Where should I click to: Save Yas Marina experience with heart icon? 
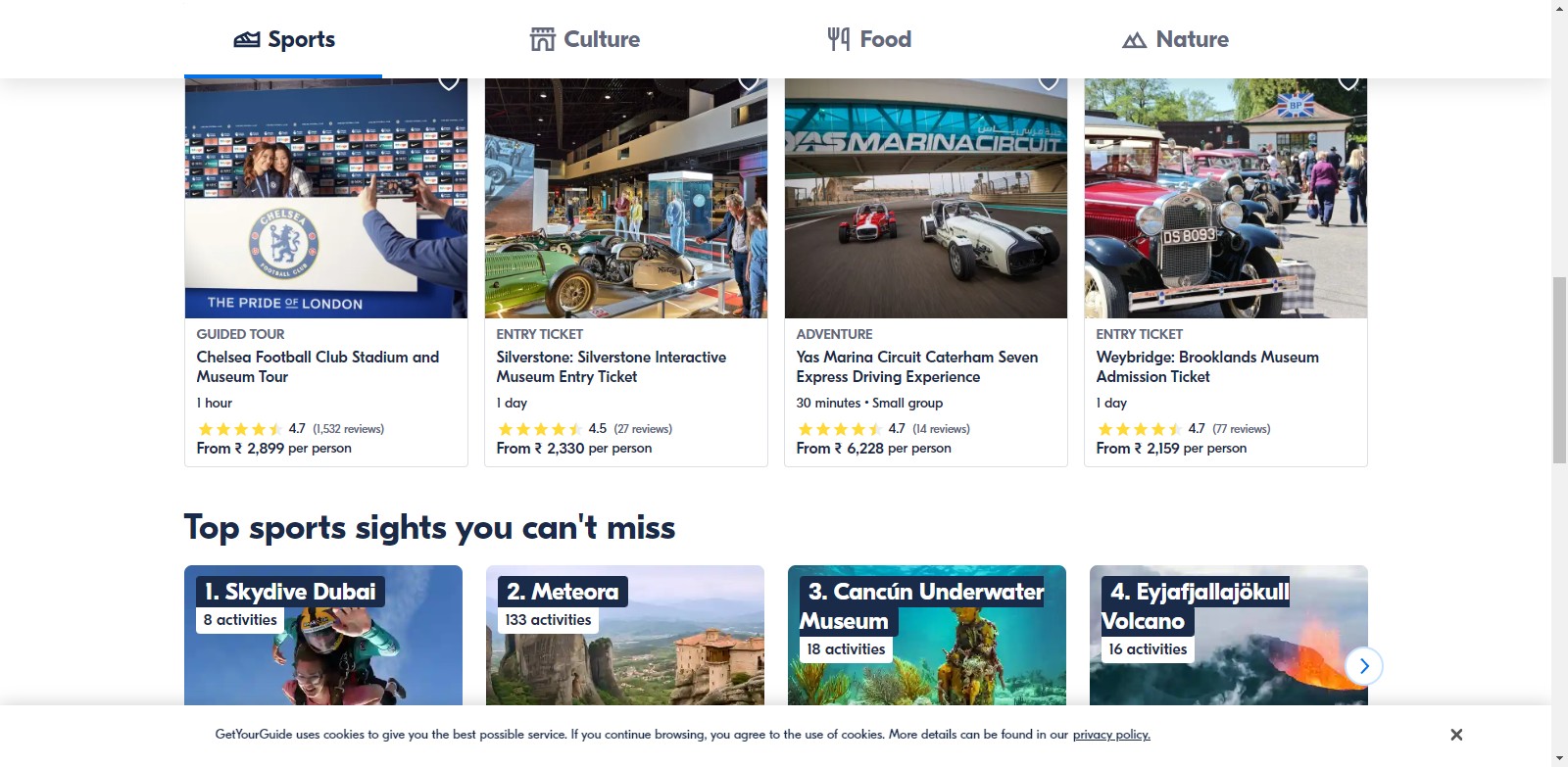(x=1049, y=82)
